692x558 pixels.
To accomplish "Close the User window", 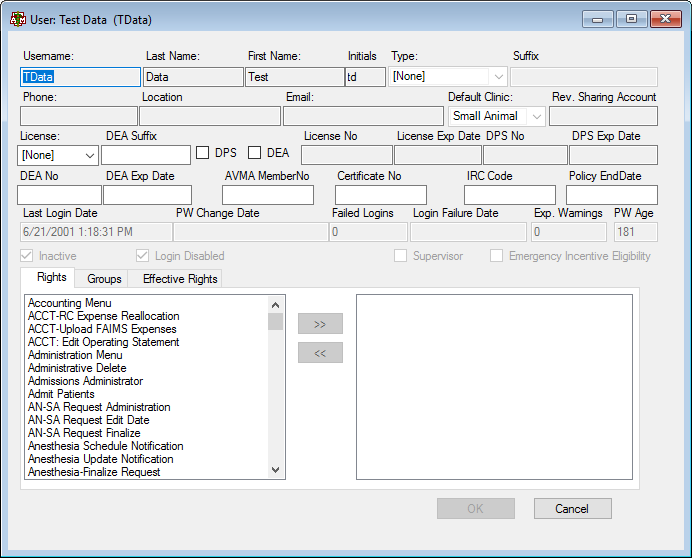I will (x=666, y=19).
